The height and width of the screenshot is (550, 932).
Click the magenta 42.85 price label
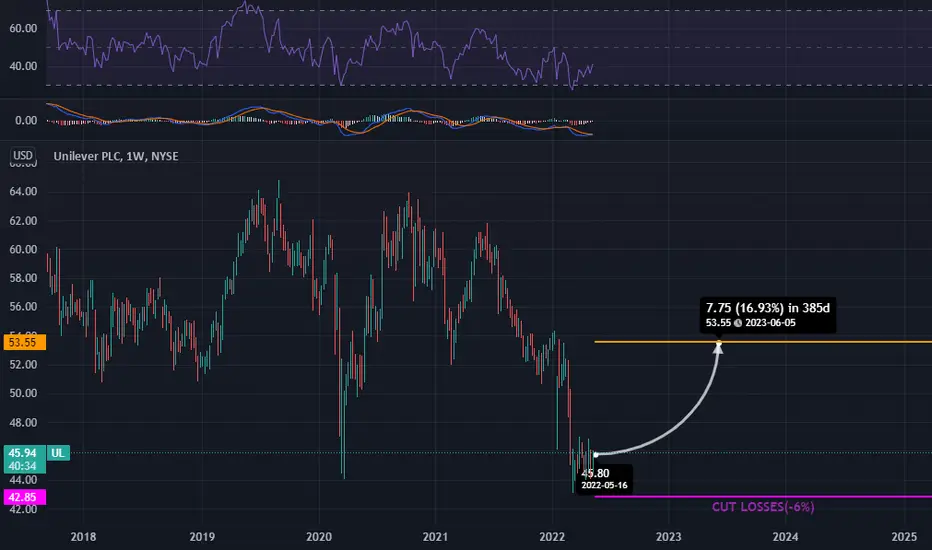coord(23,497)
